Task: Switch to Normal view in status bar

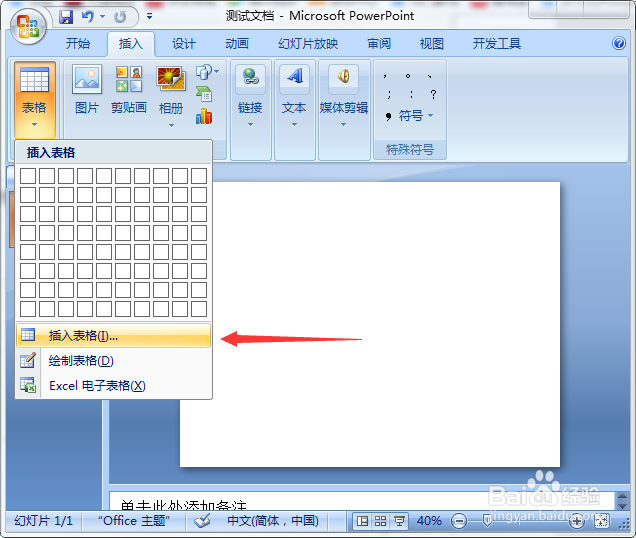Action: click(362, 521)
